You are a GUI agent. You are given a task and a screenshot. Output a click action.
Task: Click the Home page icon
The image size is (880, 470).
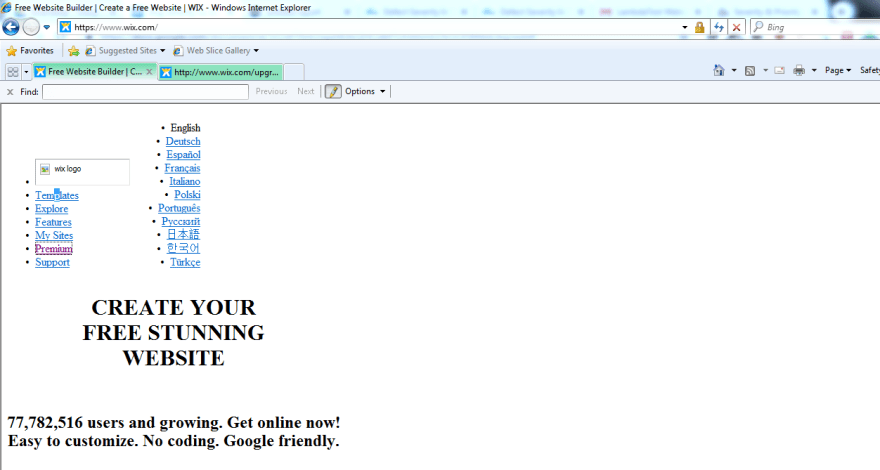pos(718,70)
